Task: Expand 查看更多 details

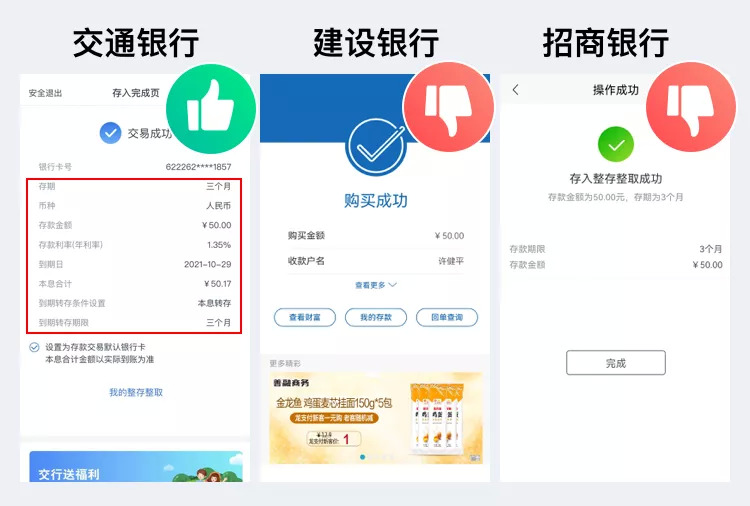Action: click(x=375, y=285)
